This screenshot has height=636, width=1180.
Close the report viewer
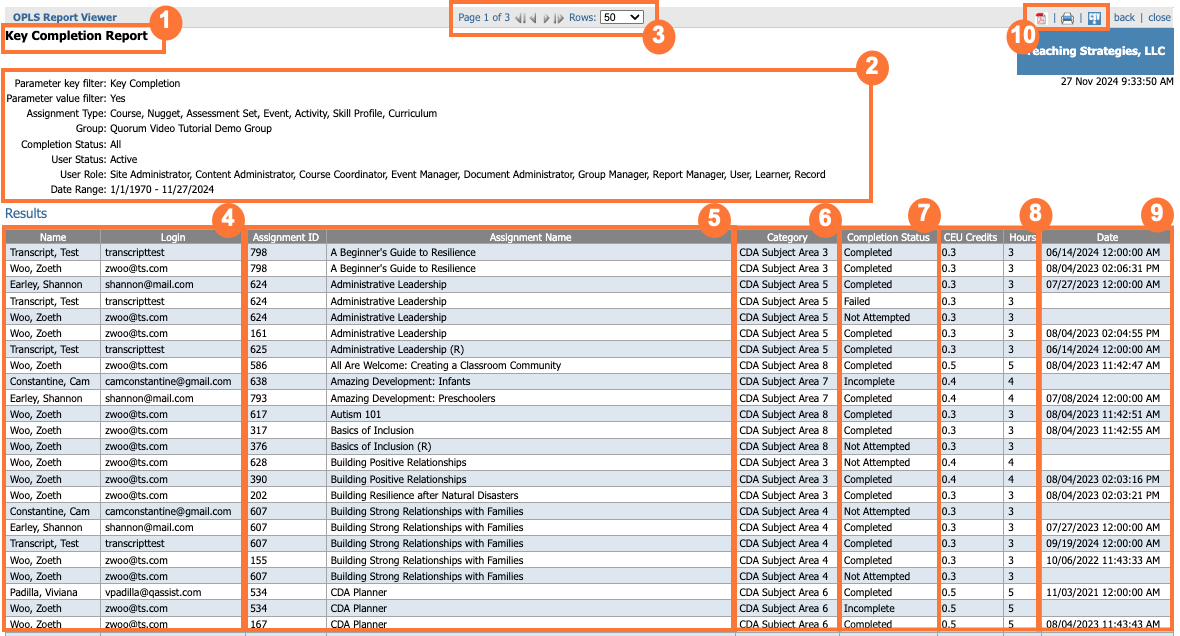1158,17
